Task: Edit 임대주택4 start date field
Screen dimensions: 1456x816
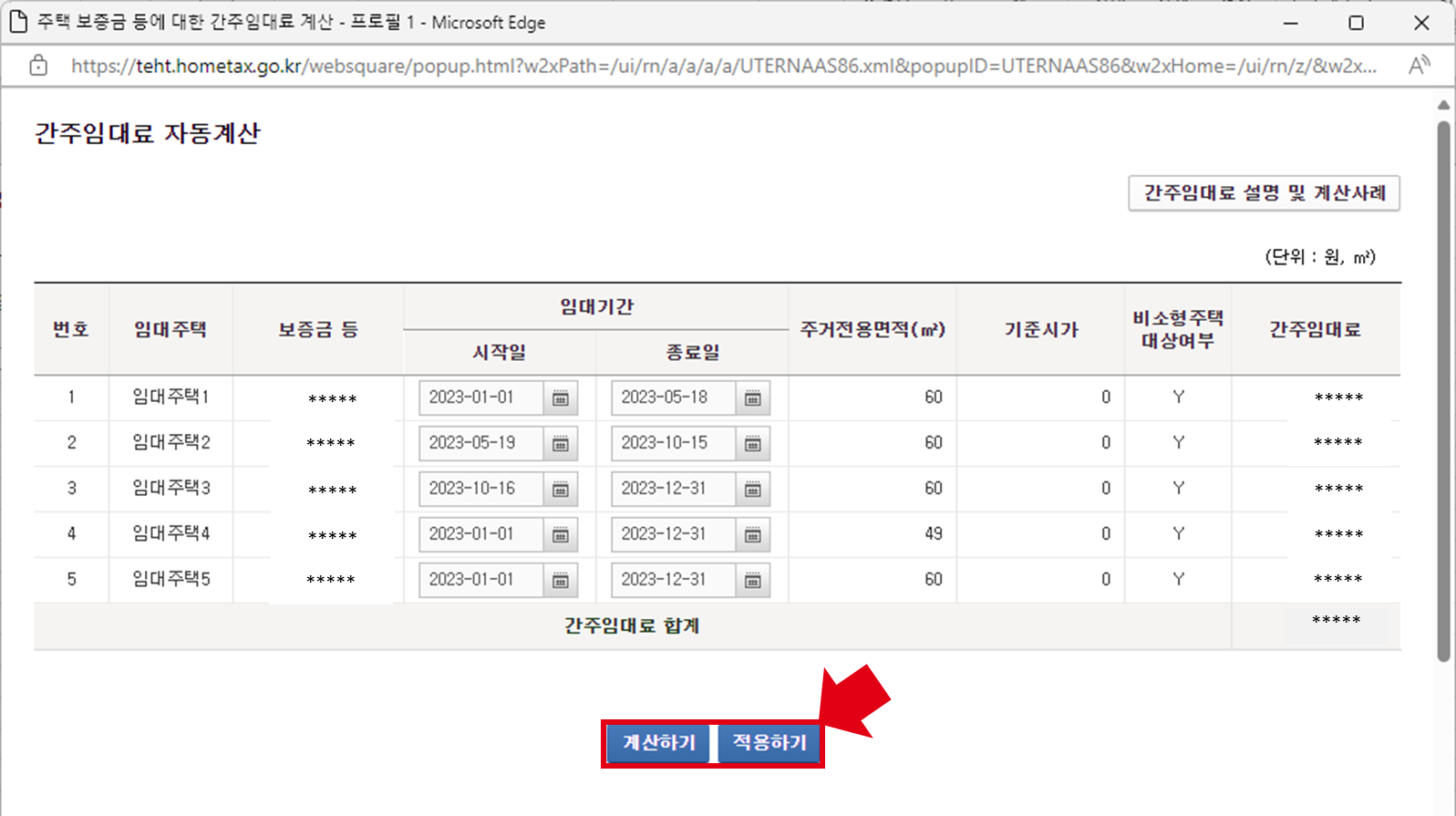Action: pyautogui.click(x=481, y=535)
